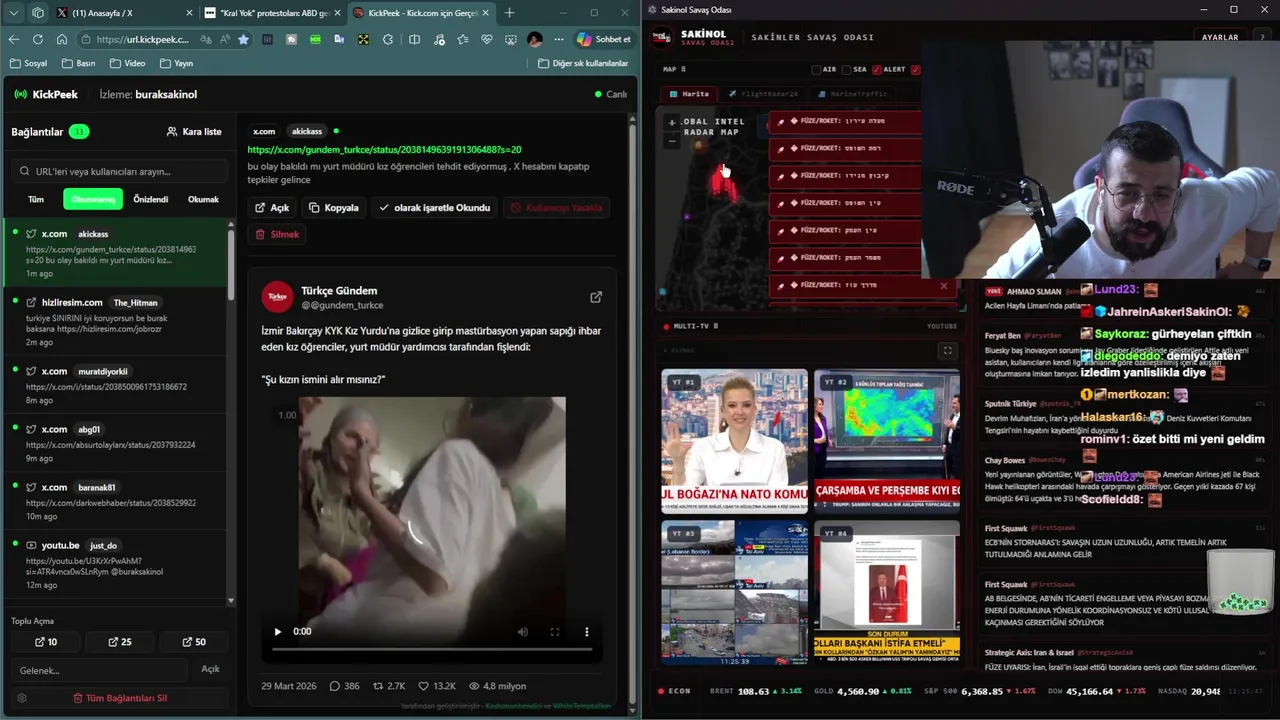Click the Kopyala copy button

(334, 208)
